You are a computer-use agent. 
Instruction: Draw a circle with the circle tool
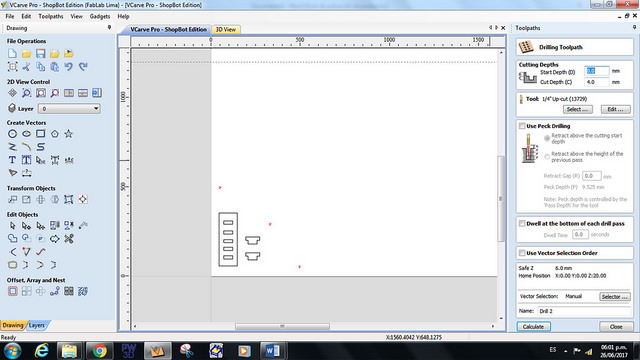[x=13, y=133]
